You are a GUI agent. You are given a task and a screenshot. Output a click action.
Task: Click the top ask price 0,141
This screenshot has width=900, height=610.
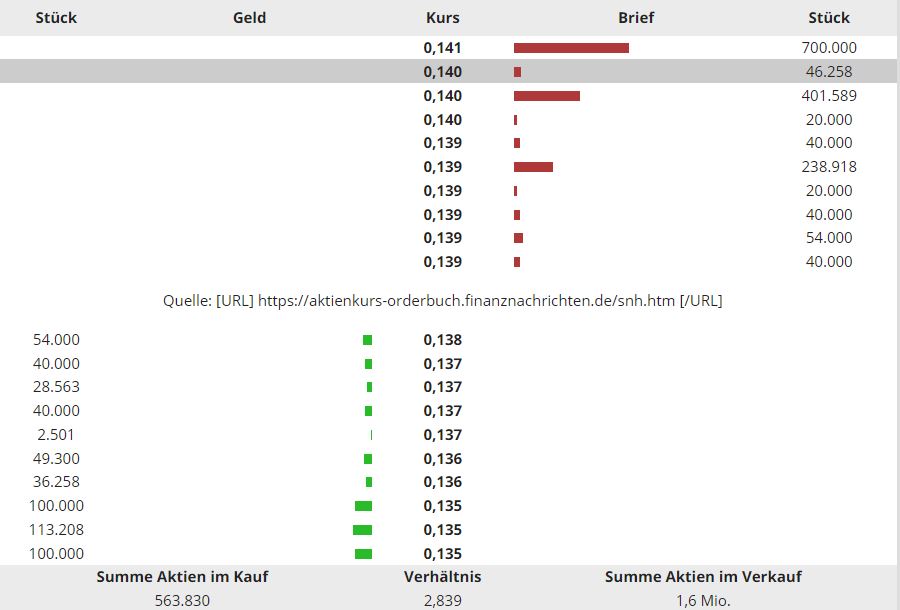pos(442,48)
